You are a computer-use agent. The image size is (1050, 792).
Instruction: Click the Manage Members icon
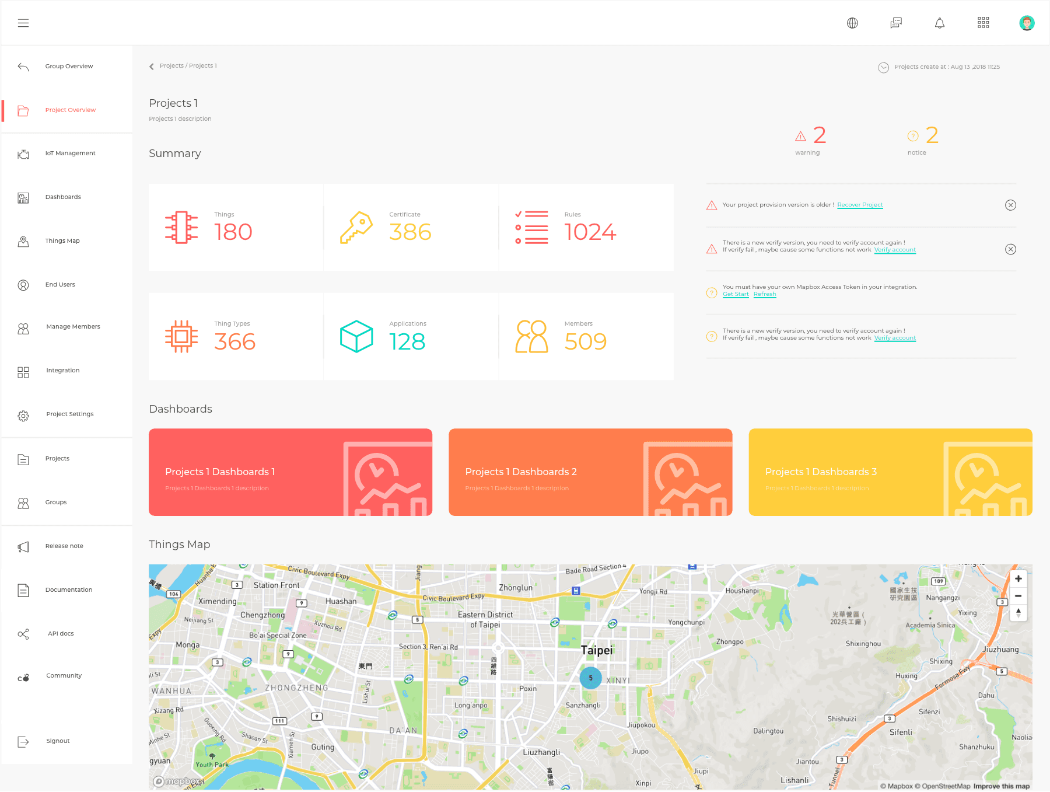point(23,328)
